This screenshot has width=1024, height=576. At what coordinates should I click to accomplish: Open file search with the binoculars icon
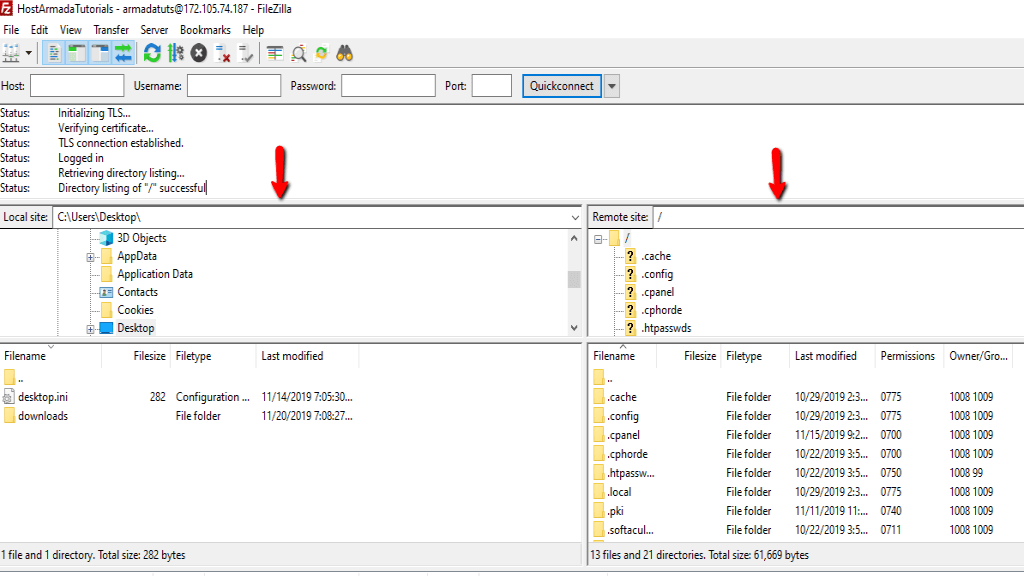(343, 52)
